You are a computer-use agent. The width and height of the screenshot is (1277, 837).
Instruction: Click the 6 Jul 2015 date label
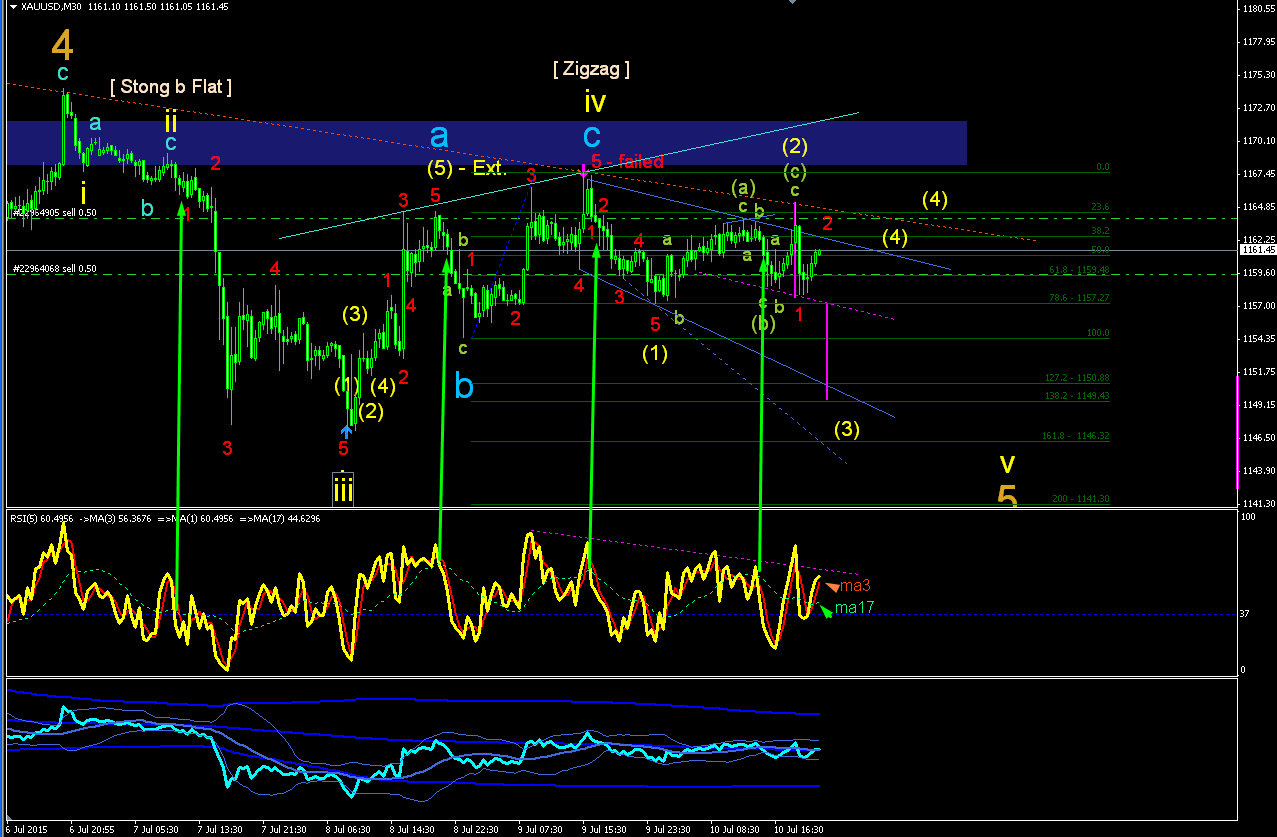[x=28, y=830]
